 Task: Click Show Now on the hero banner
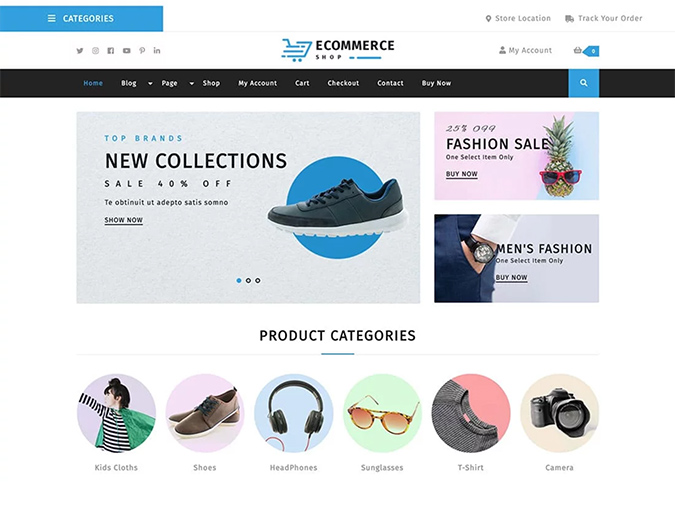coord(124,220)
